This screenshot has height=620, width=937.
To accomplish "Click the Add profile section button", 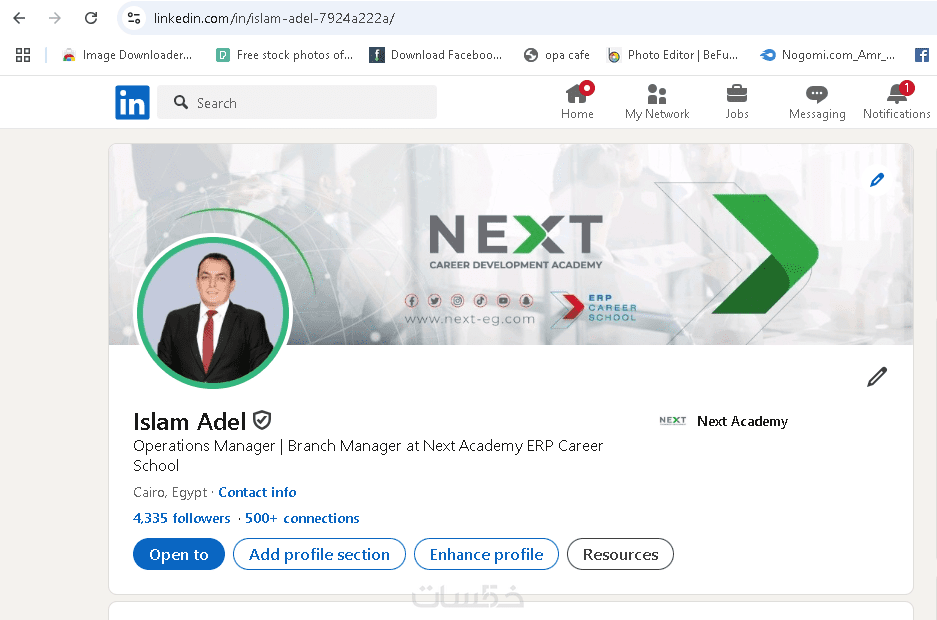I will click(319, 554).
